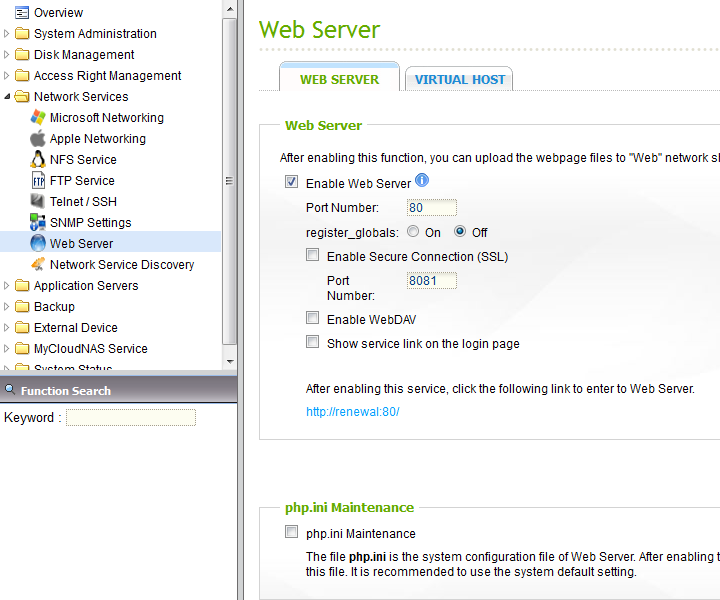Uncheck the Enable Web Server checkbox
Screen dimensions: 720x600
point(292,183)
